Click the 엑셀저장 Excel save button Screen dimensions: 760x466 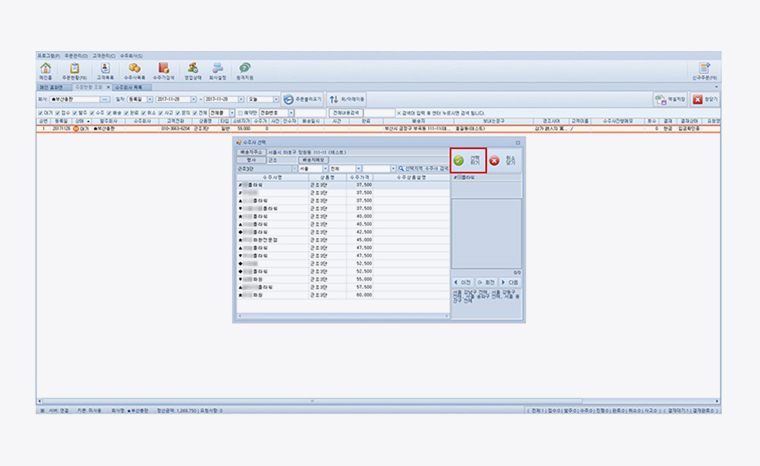coord(668,99)
